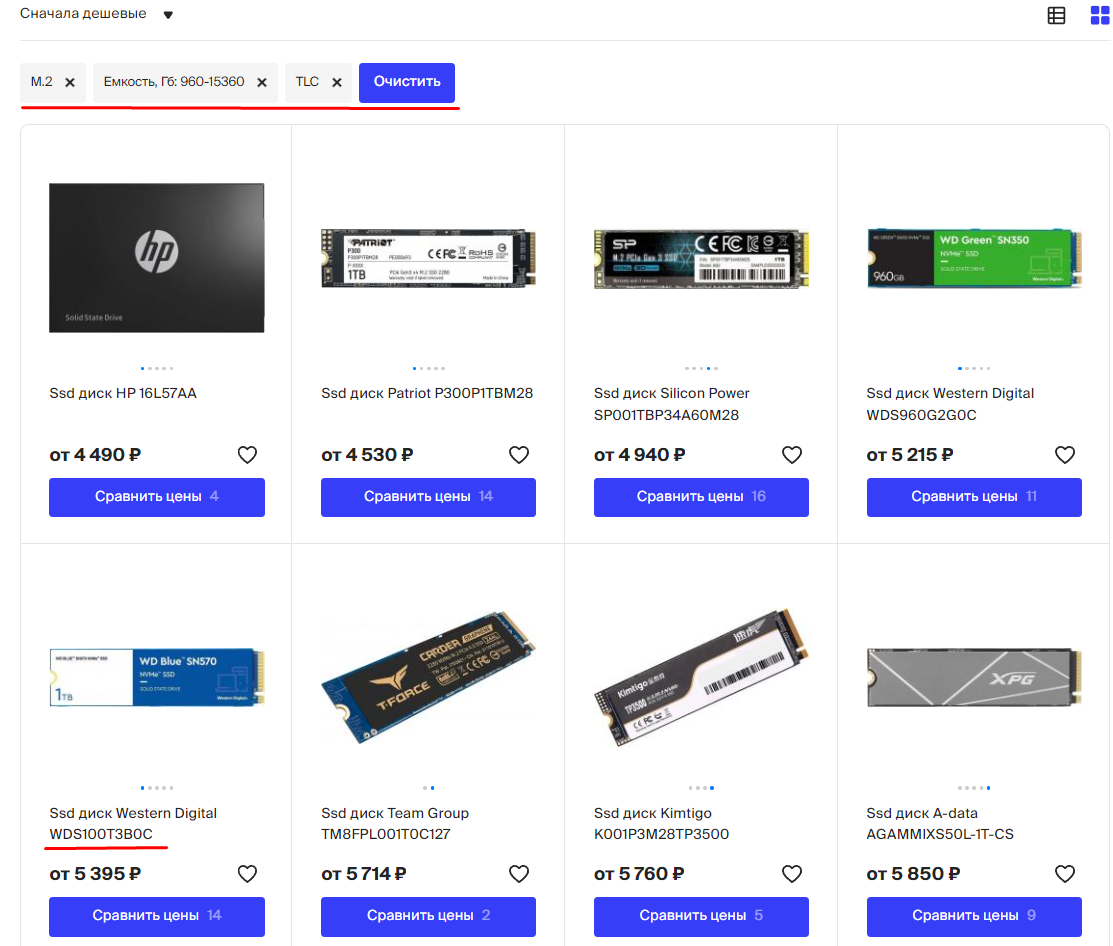Image resolution: width=1113 pixels, height=946 pixels.
Task: Favorite the Western Digital WDS960G2G0C disk
Action: point(1064,454)
